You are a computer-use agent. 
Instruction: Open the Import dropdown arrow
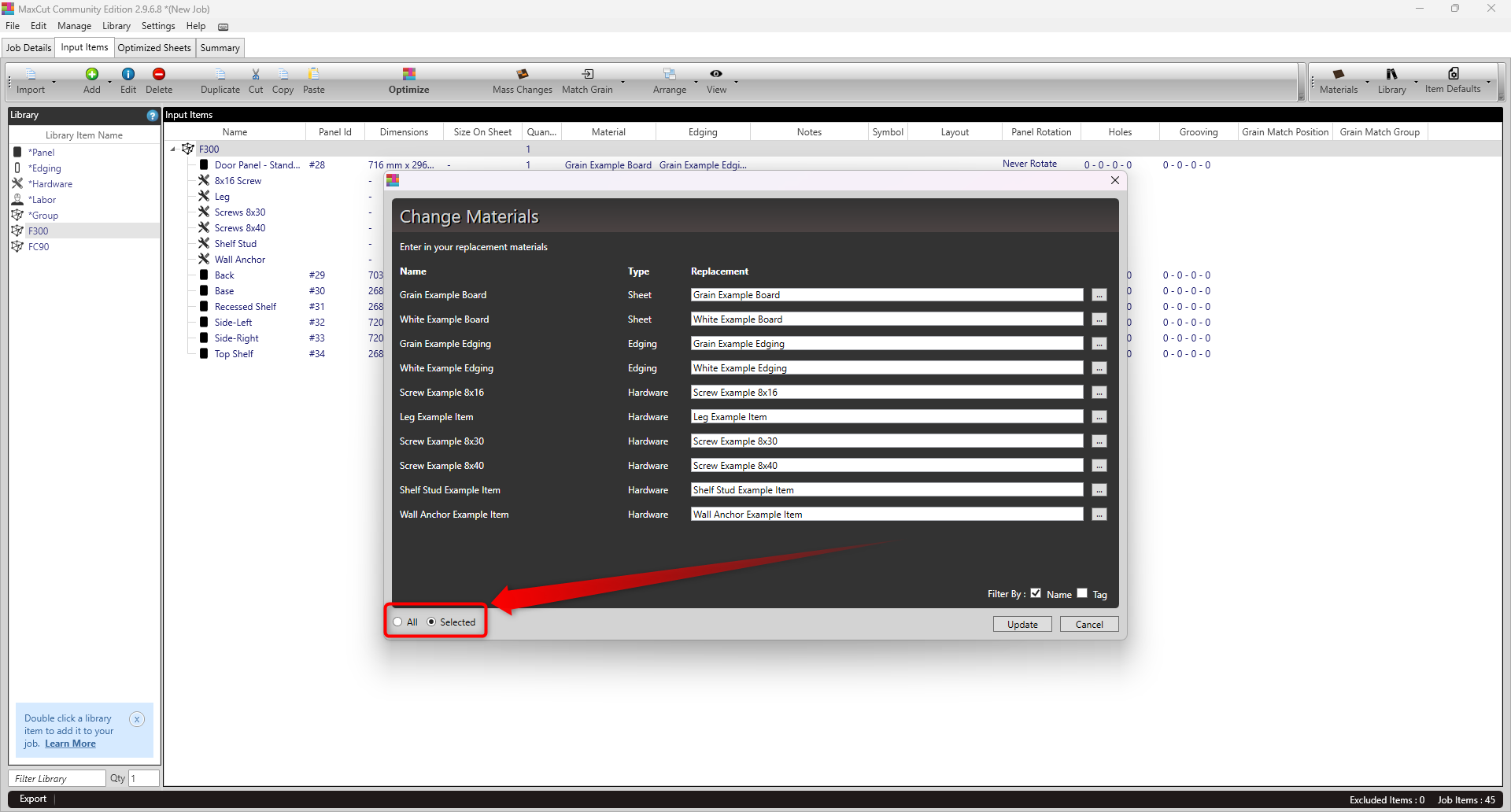pyautogui.click(x=54, y=82)
